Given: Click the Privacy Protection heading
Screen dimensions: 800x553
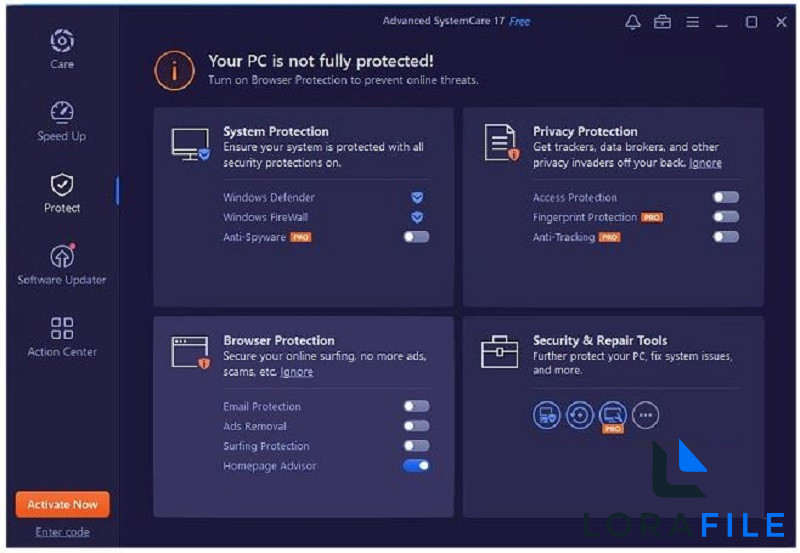Looking at the screenshot, I should 585,132.
